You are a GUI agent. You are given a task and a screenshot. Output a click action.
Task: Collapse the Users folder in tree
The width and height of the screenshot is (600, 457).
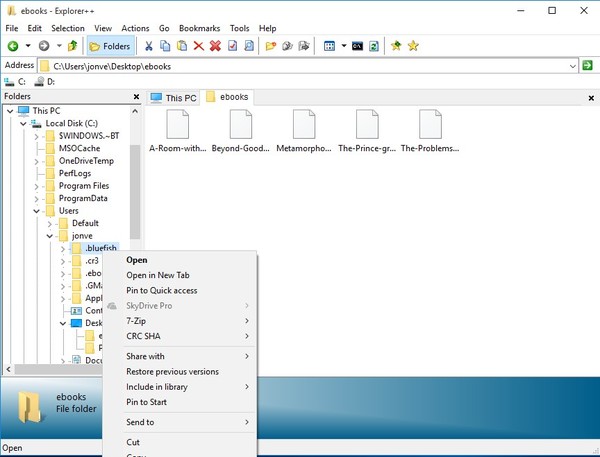coord(37,211)
